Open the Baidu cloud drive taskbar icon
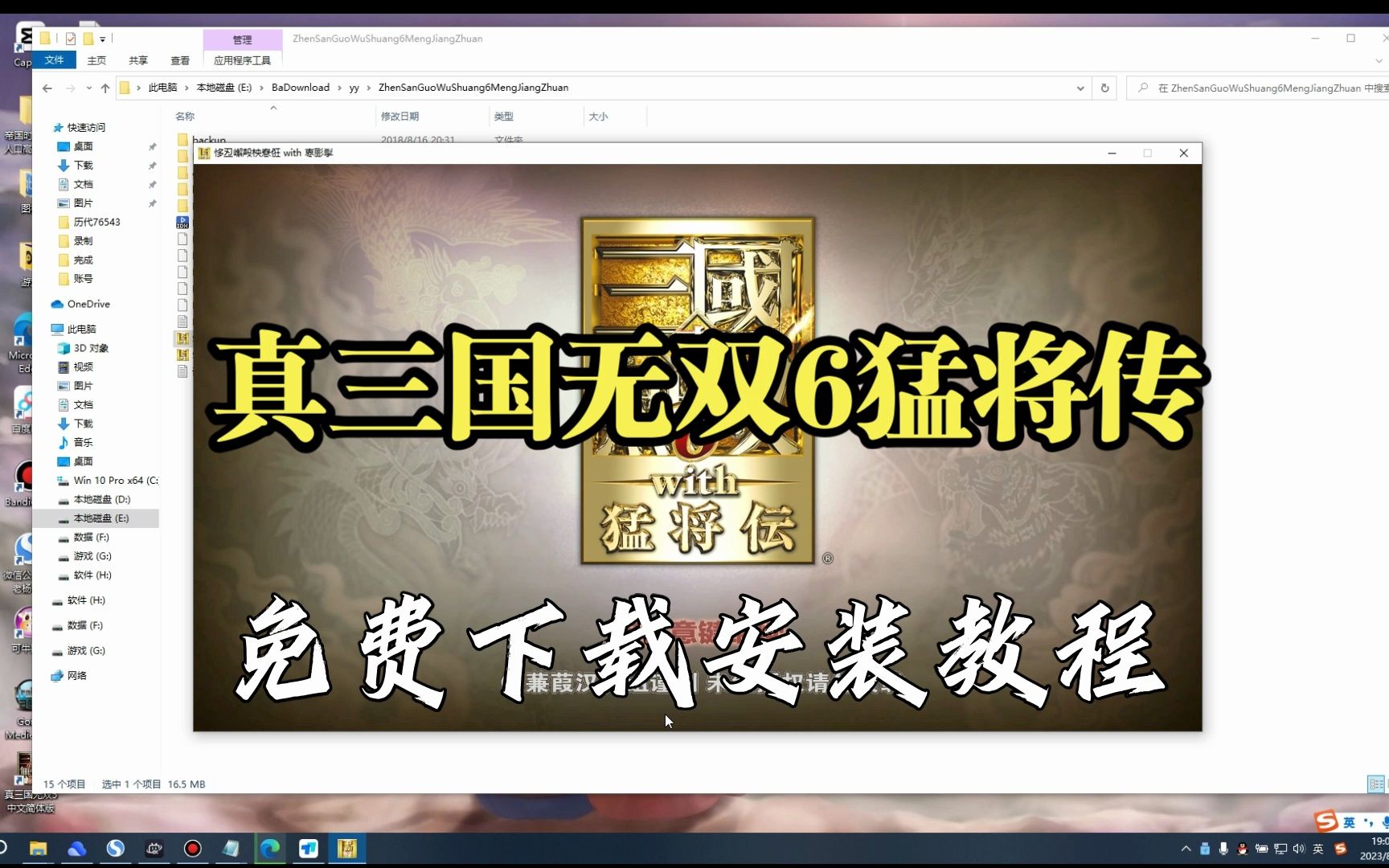Viewport: 1389px width, 868px height. [76, 849]
